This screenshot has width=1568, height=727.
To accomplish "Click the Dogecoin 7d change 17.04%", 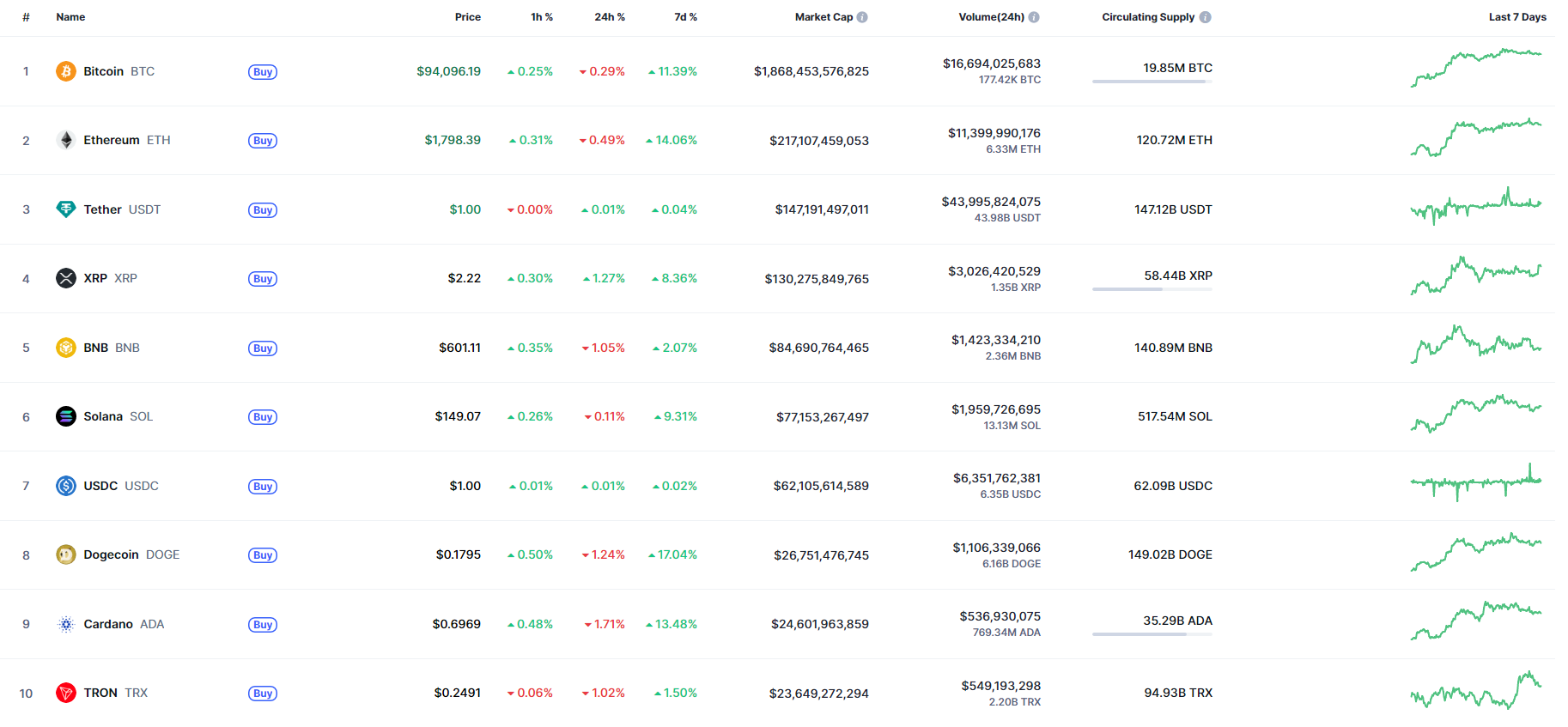I will pyautogui.click(x=672, y=554).
